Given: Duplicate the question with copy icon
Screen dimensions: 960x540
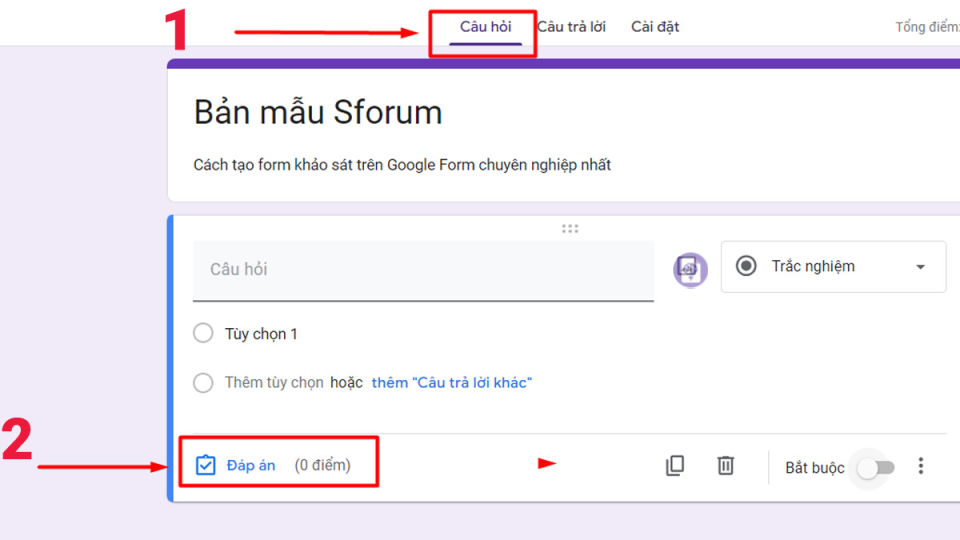Looking at the screenshot, I should point(675,466).
